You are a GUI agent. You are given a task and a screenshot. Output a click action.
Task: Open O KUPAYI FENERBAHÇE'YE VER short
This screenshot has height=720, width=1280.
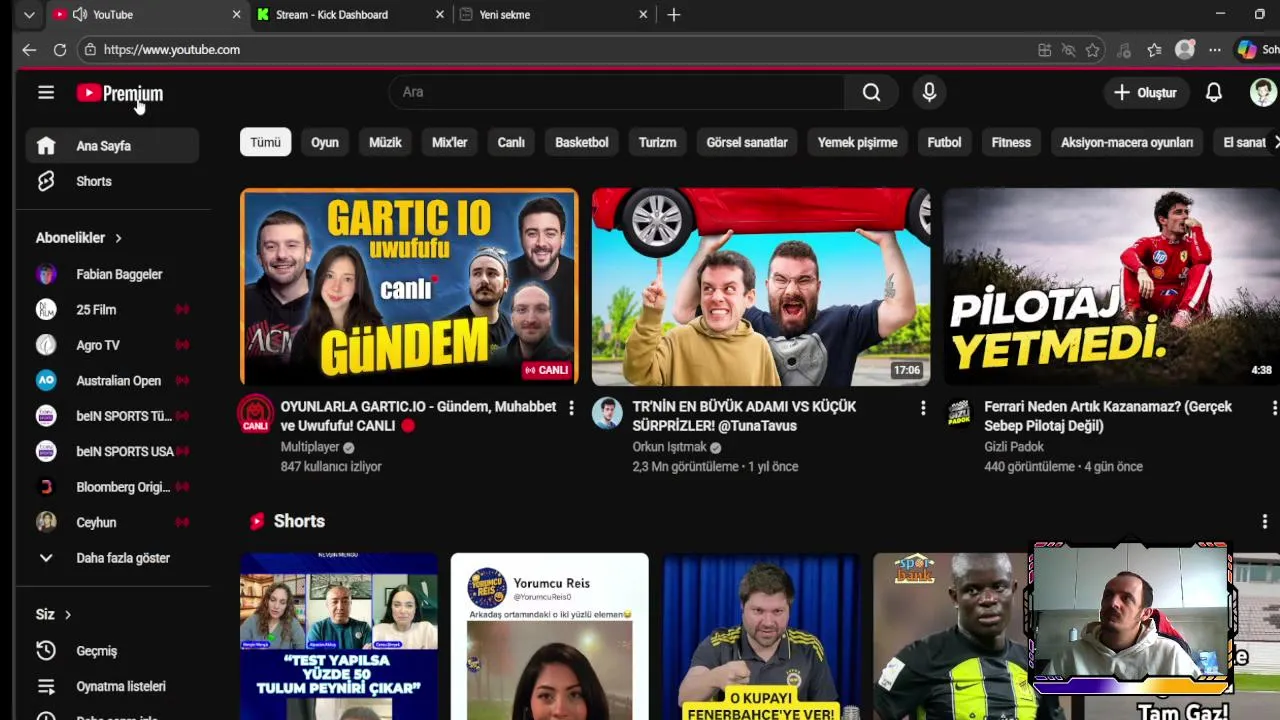[761, 636]
